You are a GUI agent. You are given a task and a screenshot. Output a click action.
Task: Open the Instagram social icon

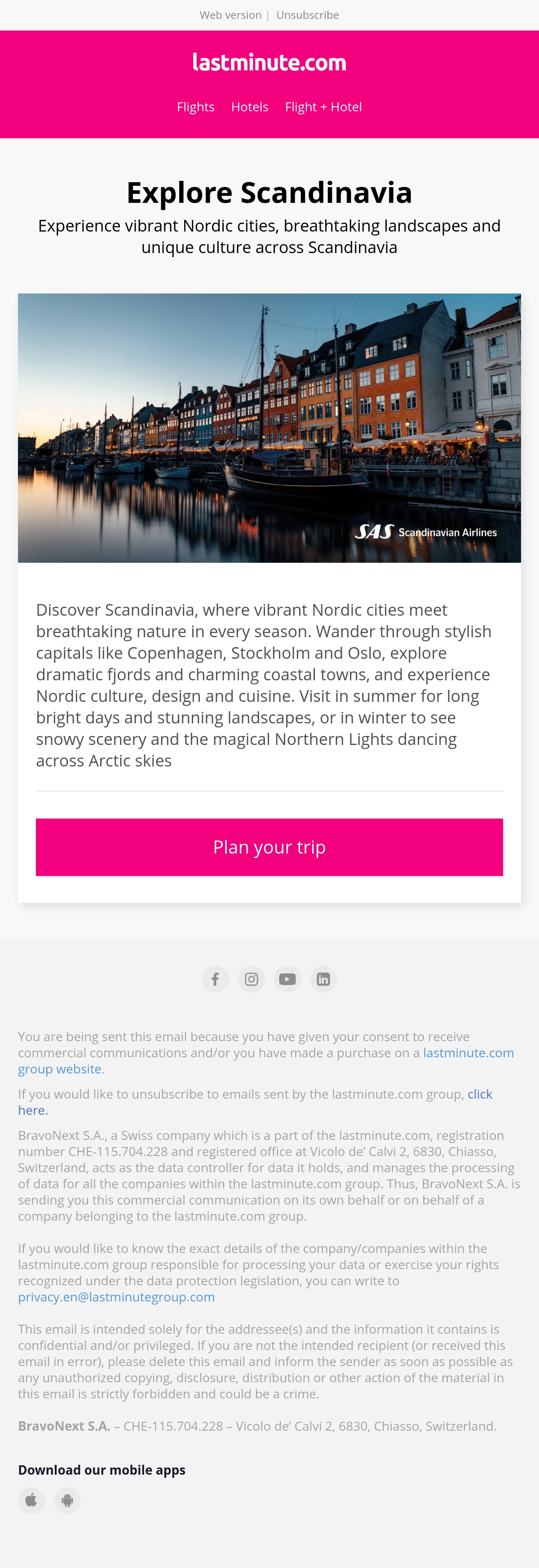click(252, 979)
